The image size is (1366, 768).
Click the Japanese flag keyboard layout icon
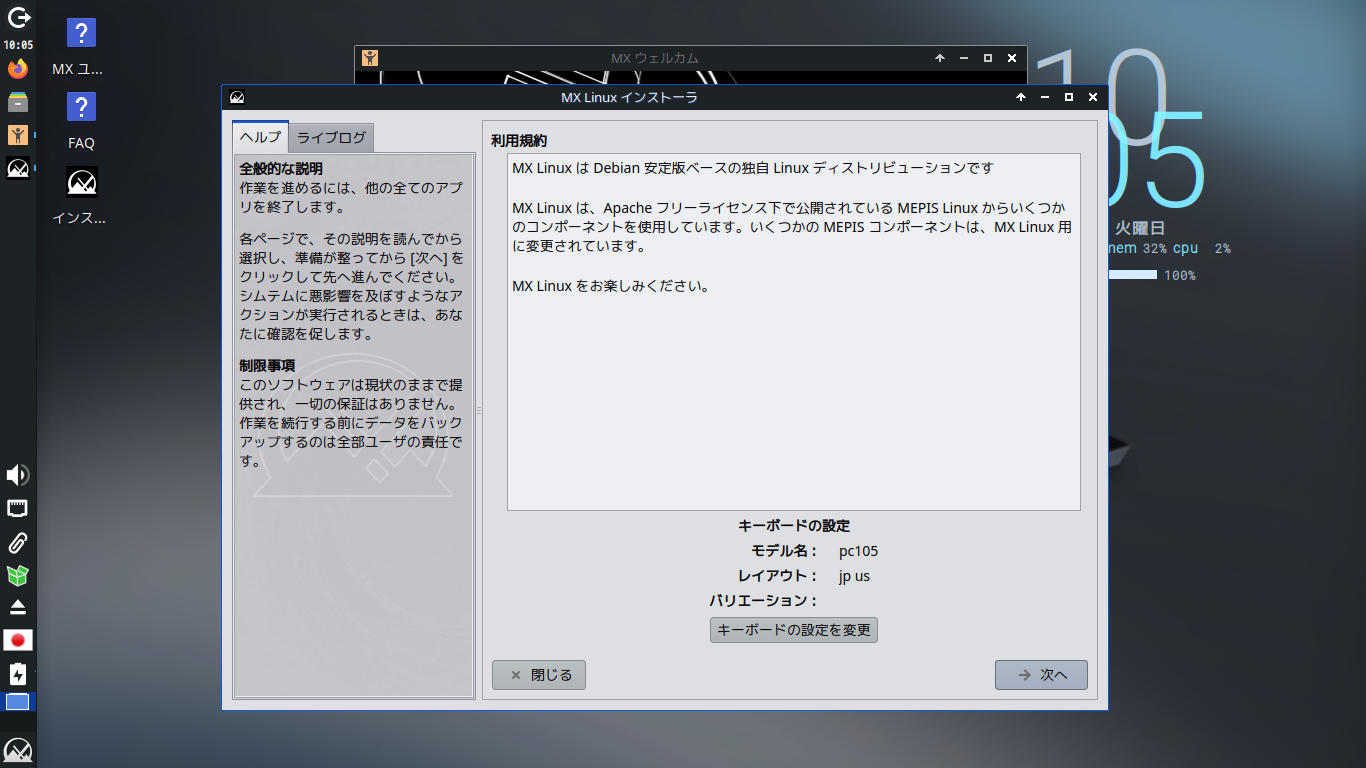(18, 640)
